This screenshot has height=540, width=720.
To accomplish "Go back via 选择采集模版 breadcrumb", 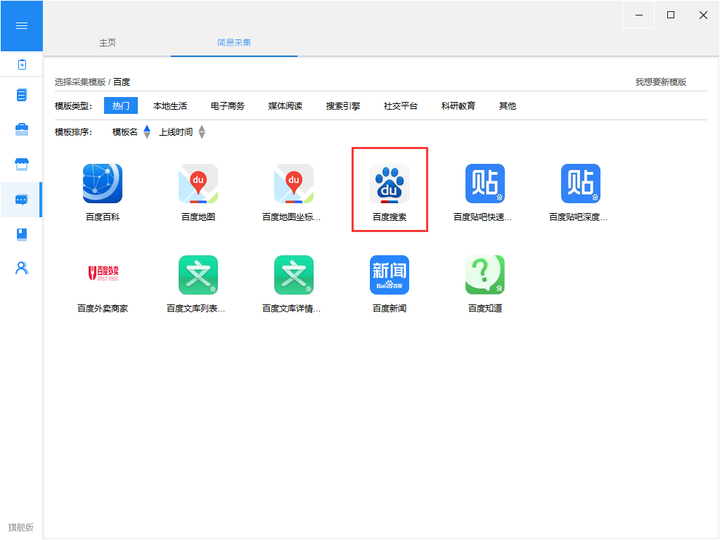I will pos(80,82).
